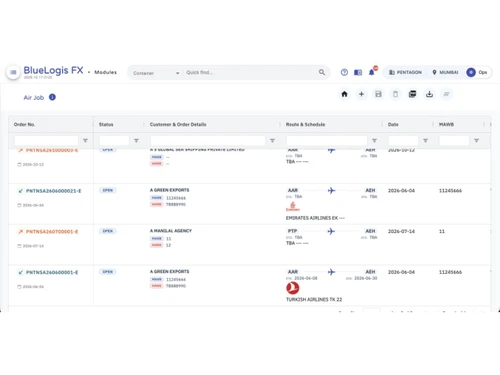
Task: Show Air Job info icon
Action: [52, 97]
